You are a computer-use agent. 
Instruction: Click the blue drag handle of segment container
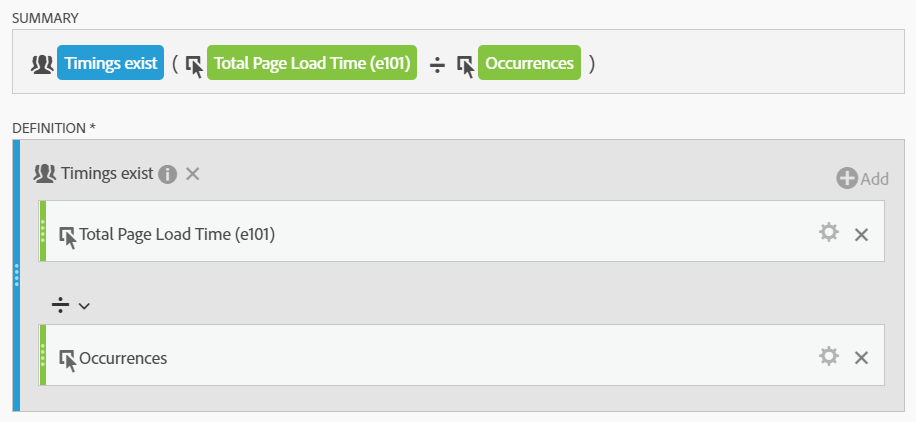(x=16, y=275)
